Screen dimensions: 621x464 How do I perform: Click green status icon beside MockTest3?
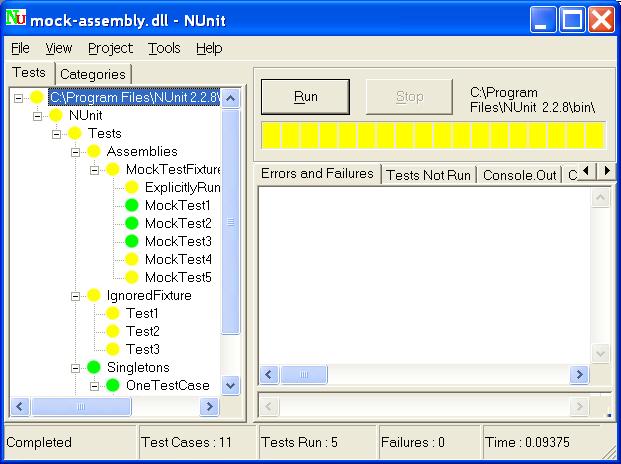click(132, 241)
